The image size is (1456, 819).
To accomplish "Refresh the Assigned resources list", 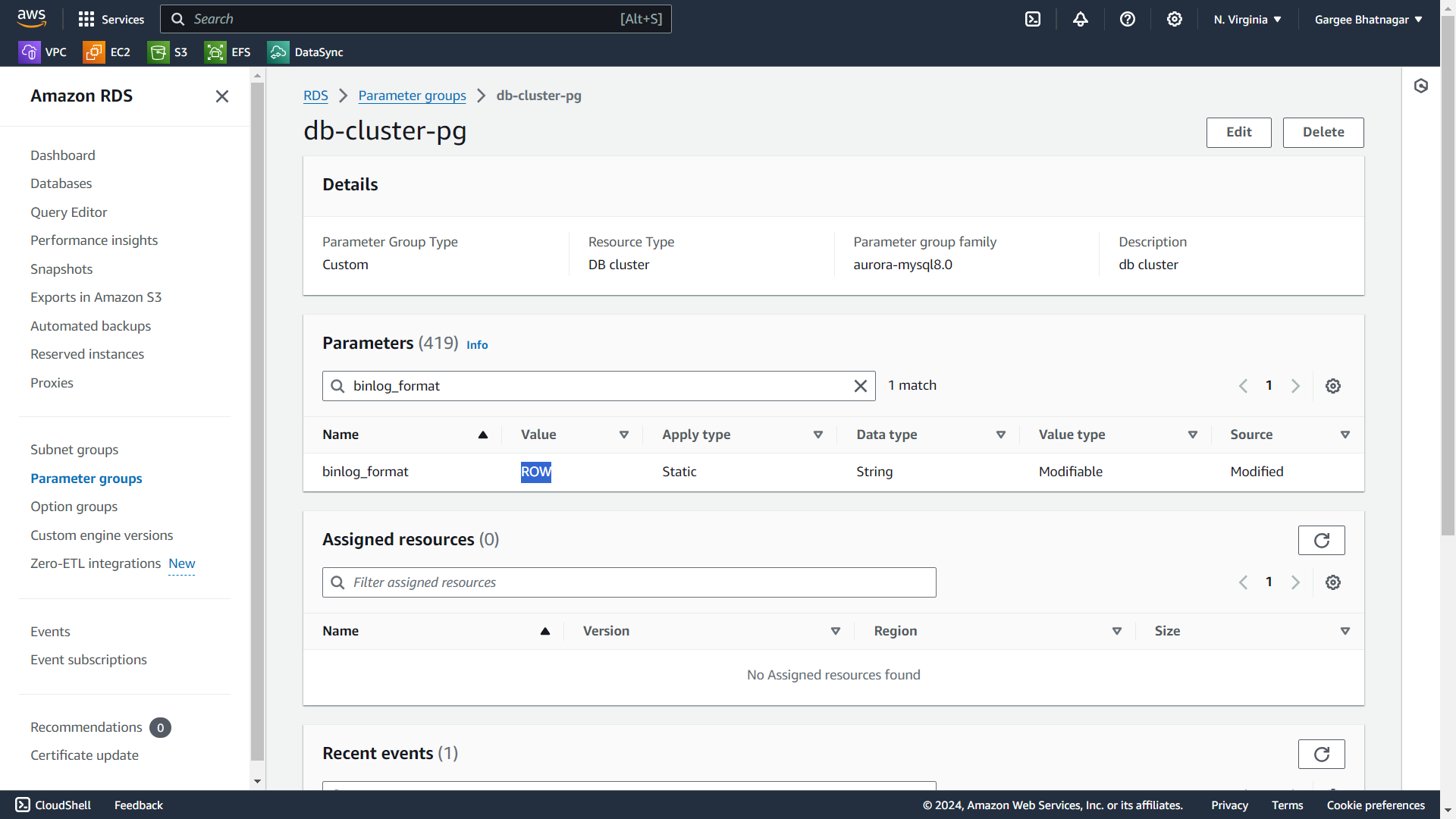I will (x=1321, y=540).
